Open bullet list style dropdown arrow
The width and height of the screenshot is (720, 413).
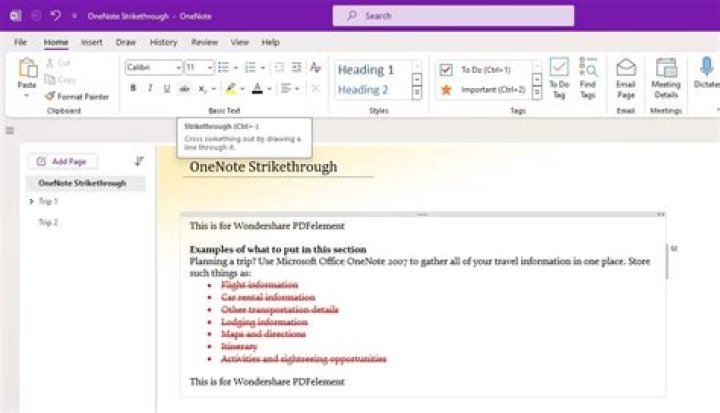coord(236,68)
